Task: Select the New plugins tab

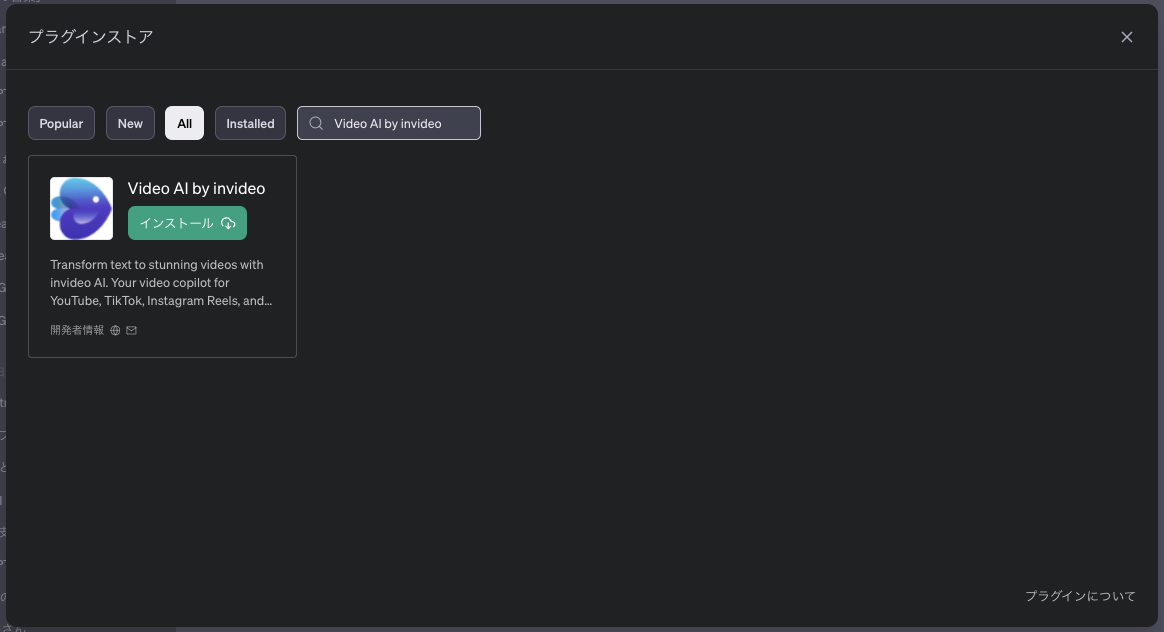Action: point(130,123)
